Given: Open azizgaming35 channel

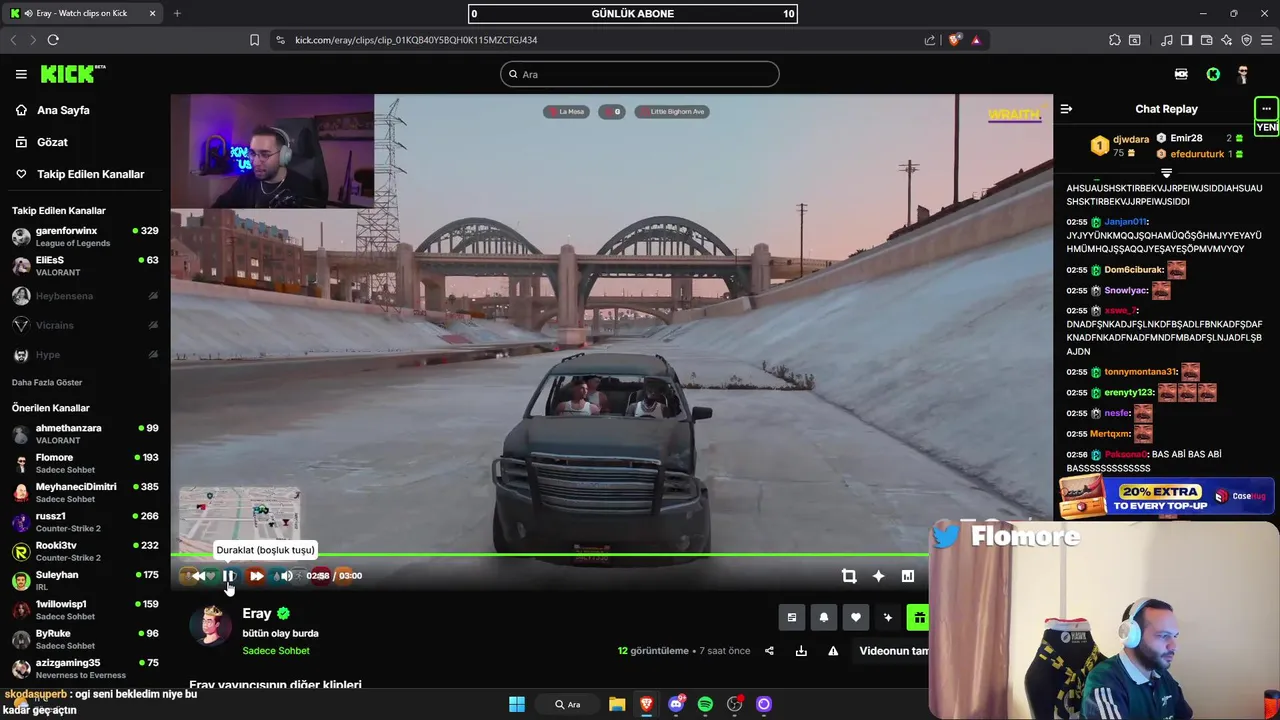Looking at the screenshot, I should [x=85, y=668].
